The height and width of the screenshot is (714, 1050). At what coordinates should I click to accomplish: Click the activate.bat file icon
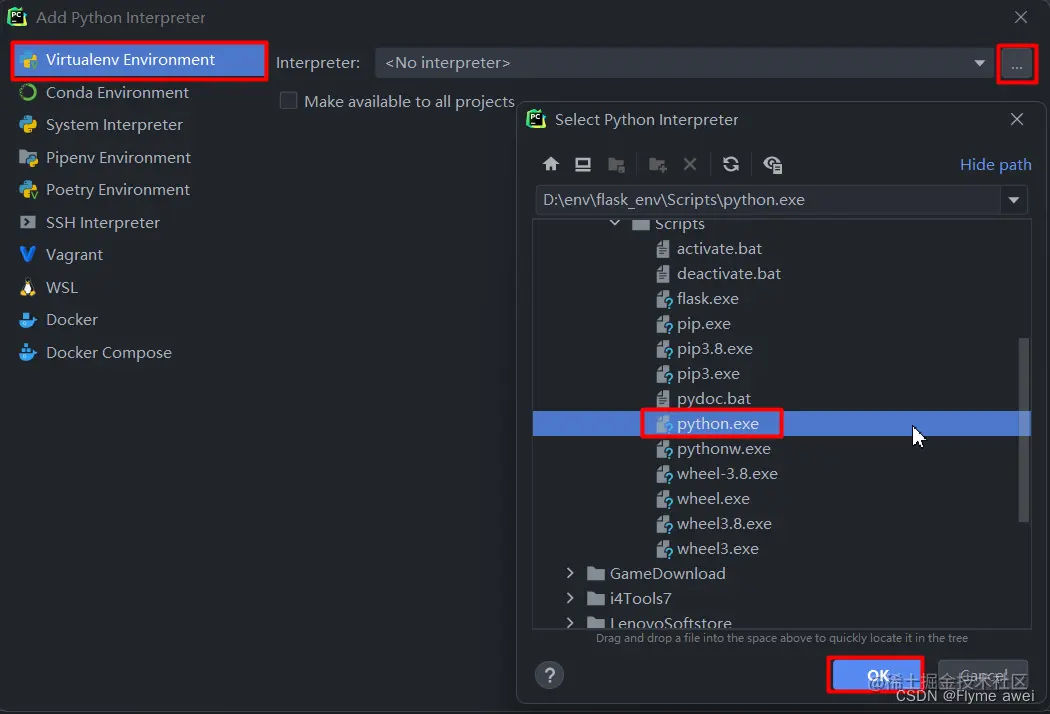click(x=663, y=249)
